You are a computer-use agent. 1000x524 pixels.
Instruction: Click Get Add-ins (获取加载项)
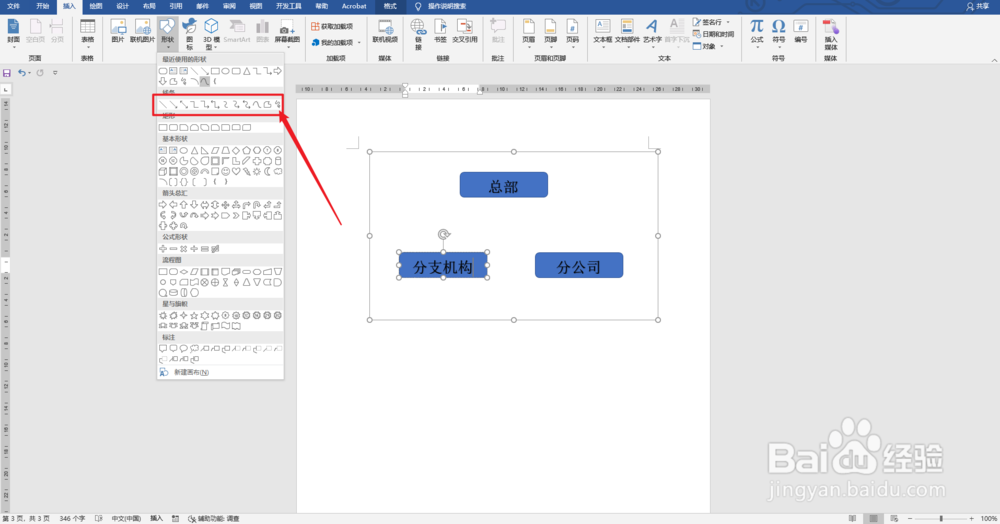click(332, 27)
